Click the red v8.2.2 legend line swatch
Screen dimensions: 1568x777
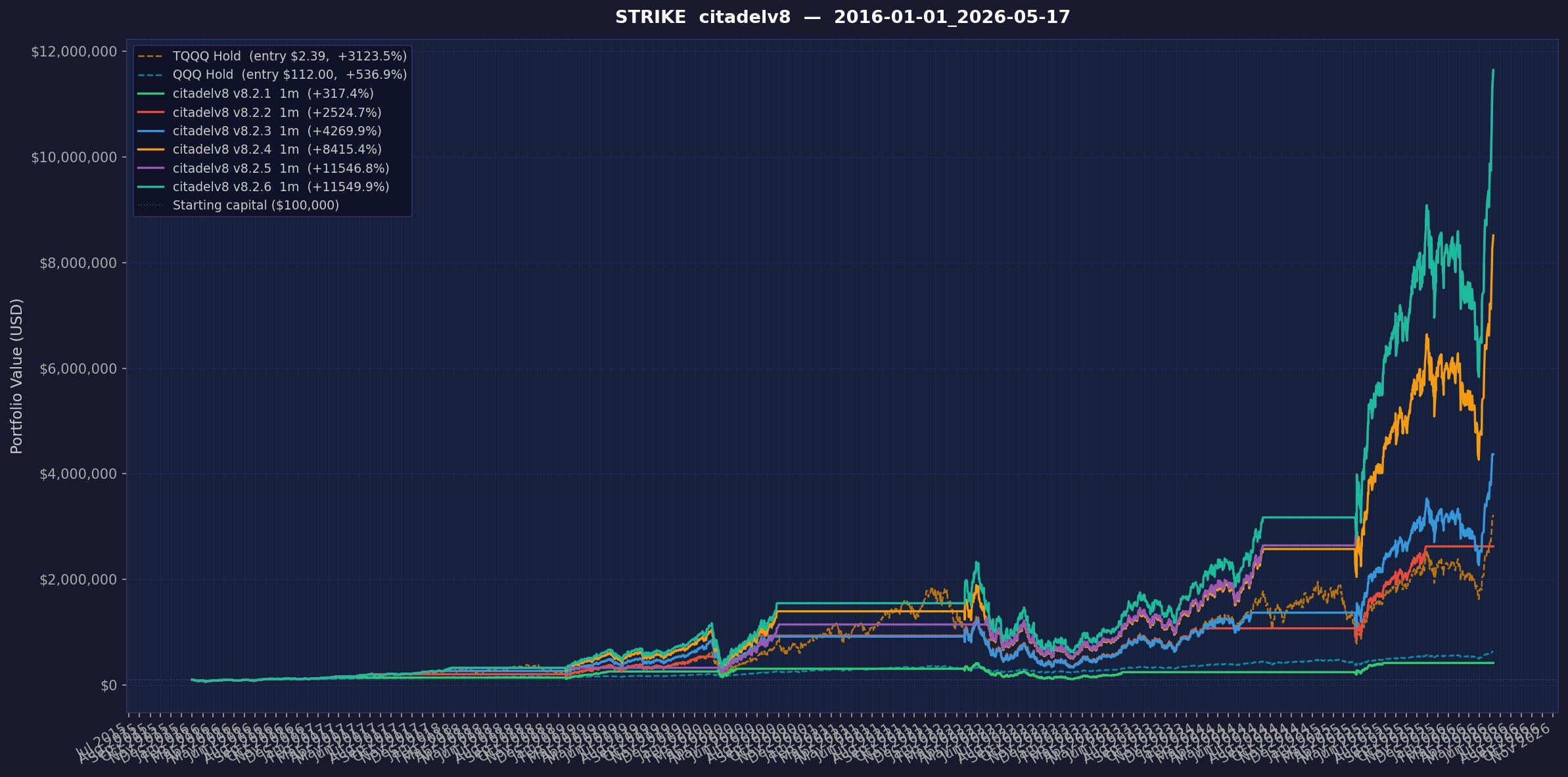pyautogui.click(x=150, y=112)
